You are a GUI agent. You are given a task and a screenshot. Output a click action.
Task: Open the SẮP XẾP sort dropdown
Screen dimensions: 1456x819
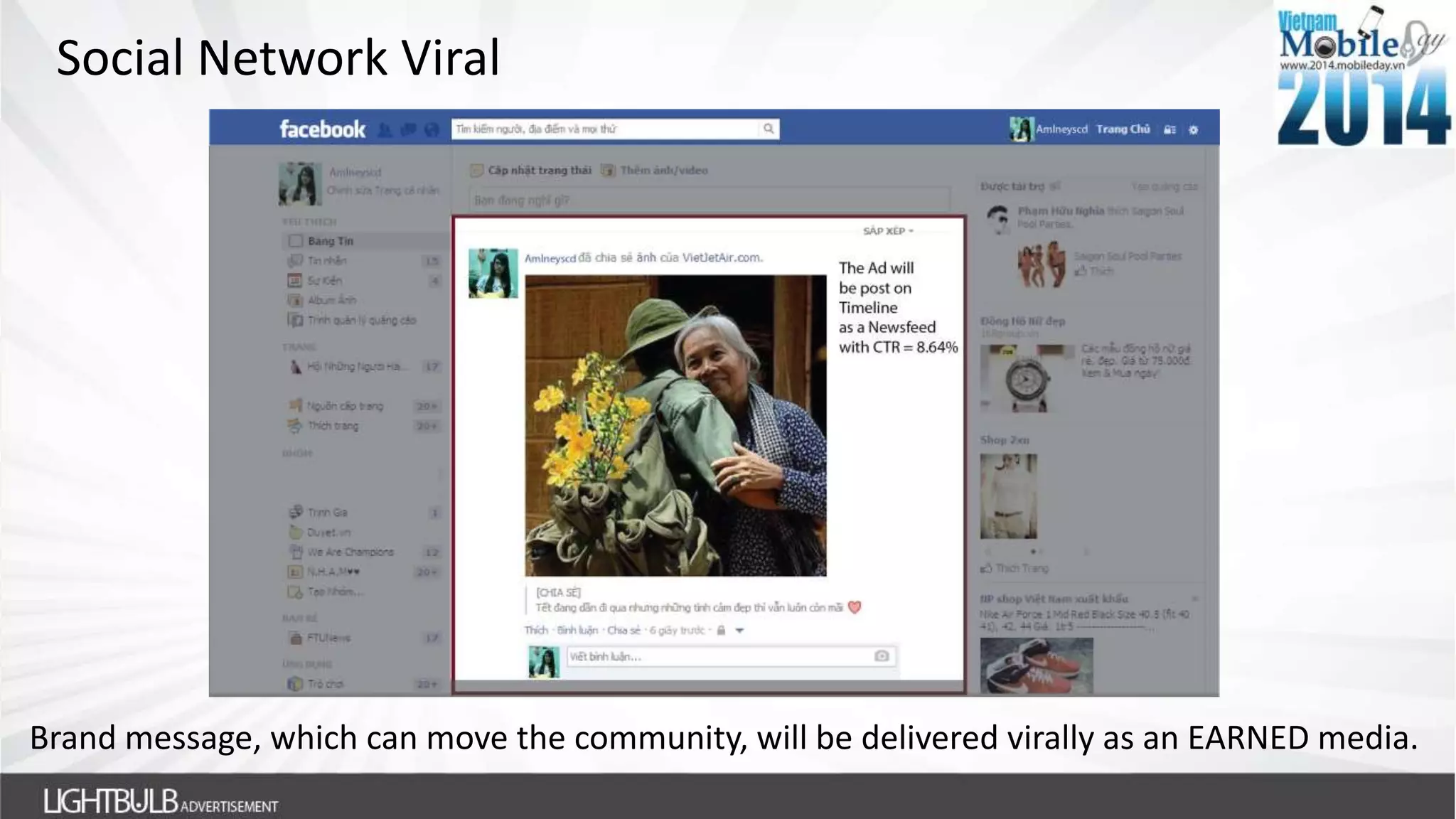pyautogui.click(x=888, y=231)
